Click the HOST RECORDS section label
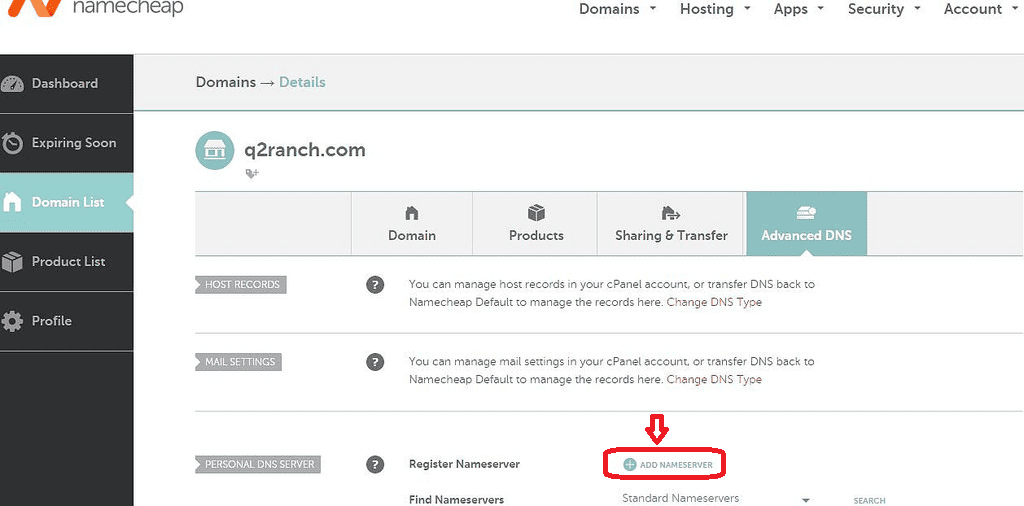 (x=241, y=285)
